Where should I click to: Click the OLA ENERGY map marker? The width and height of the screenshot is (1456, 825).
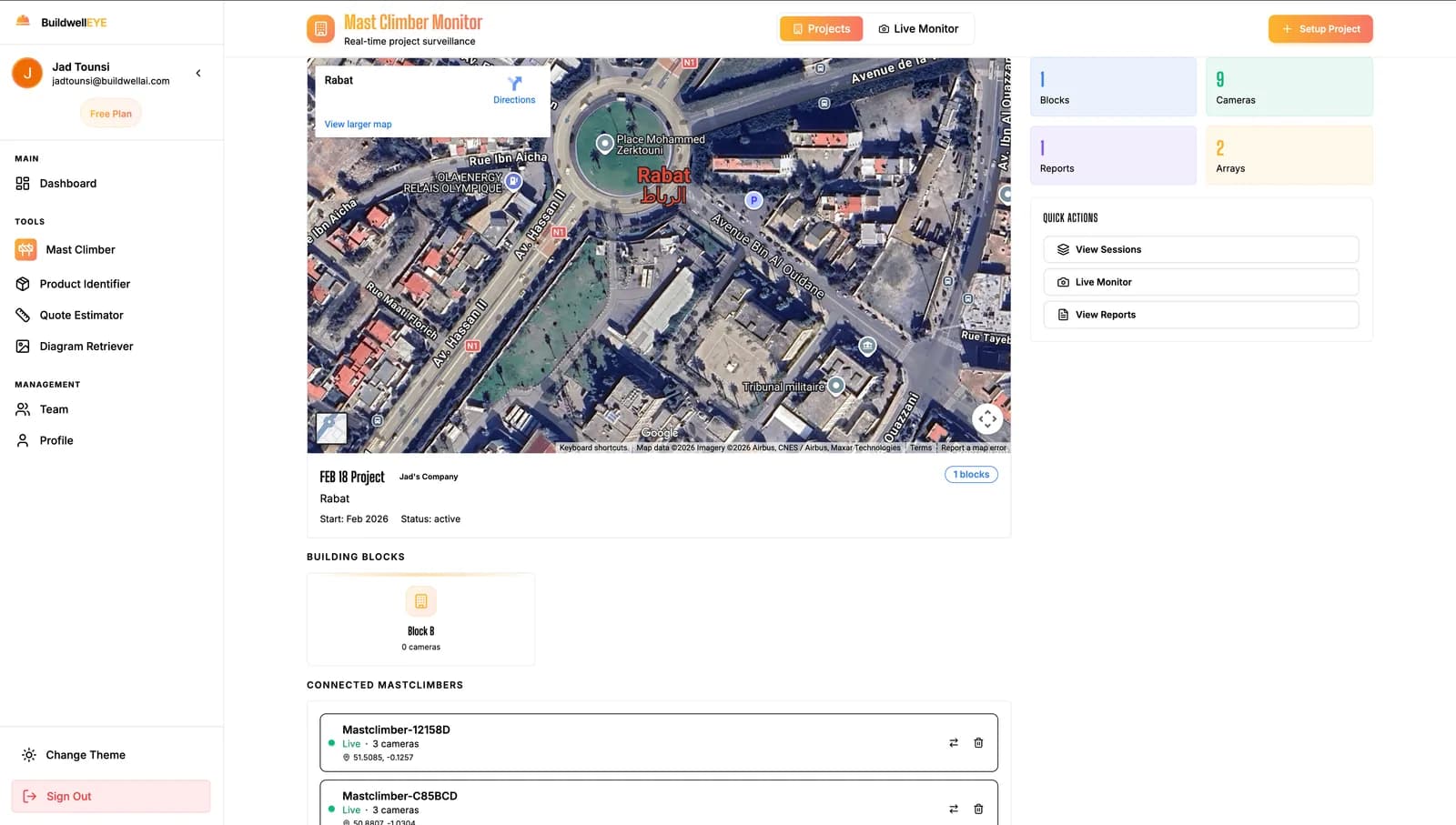pos(513,181)
